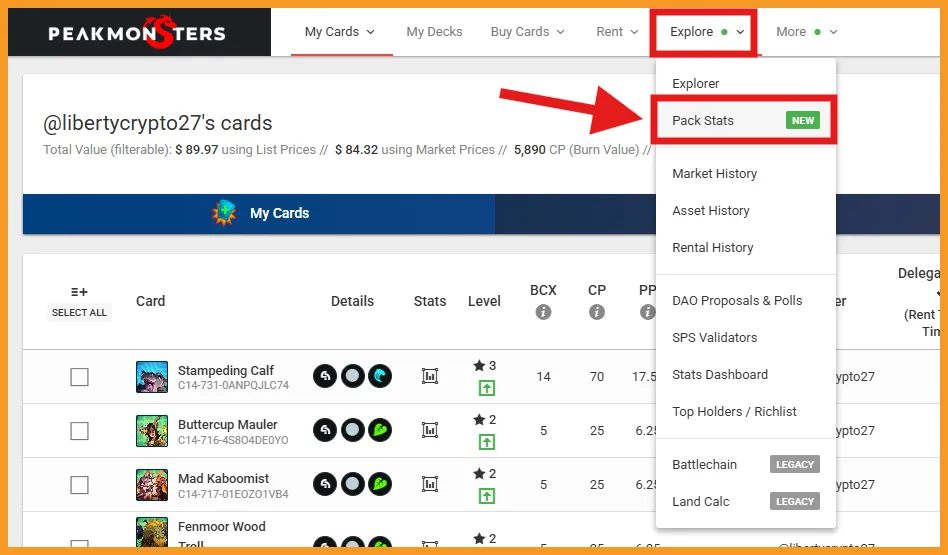Click the 5,890 CP burn value
Viewport: 948px width, 555px height.
[x=530, y=149]
